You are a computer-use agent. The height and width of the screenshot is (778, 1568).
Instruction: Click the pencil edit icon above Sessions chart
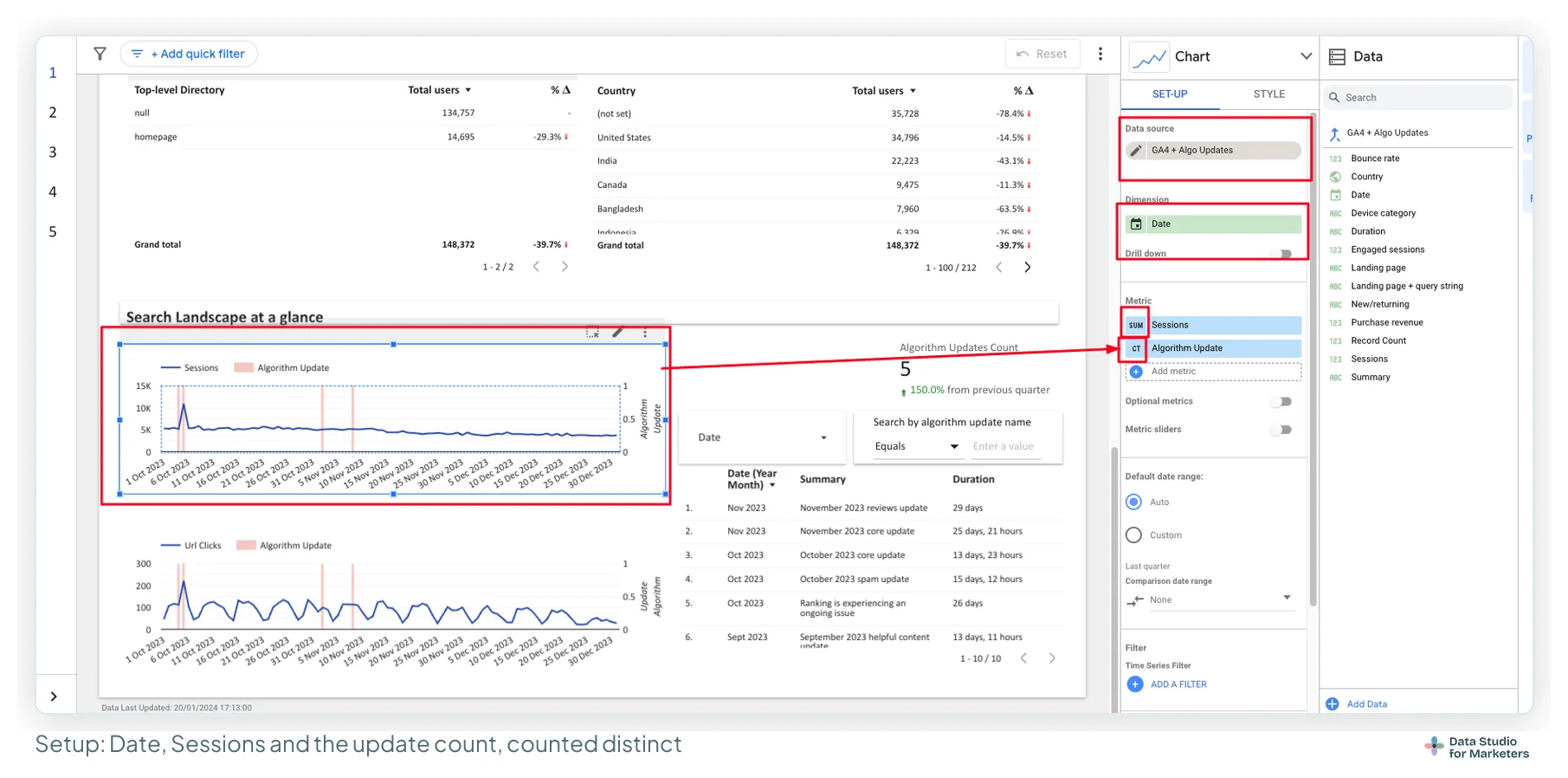coord(618,332)
